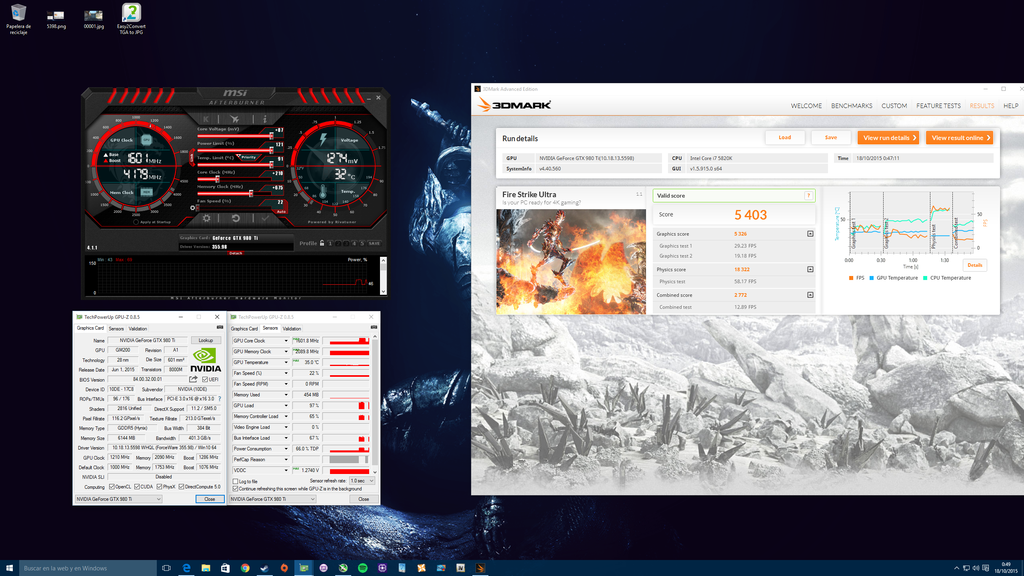The width and height of the screenshot is (1024, 576).
Task: Expand the Physics score details
Action: 810,269
